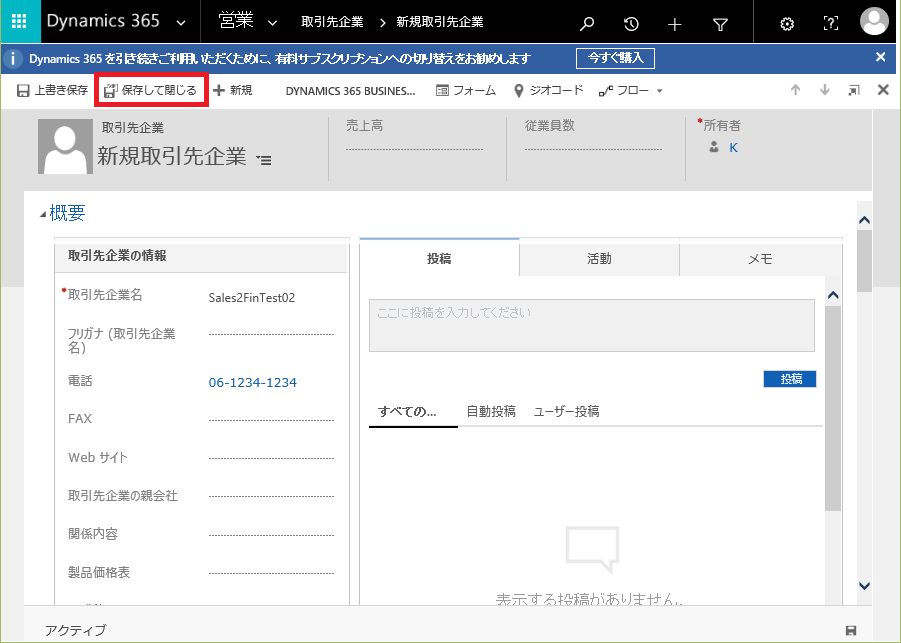The height and width of the screenshot is (643, 901).
Task: Click the form scrollbar up arrow
Action: (864, 220)
